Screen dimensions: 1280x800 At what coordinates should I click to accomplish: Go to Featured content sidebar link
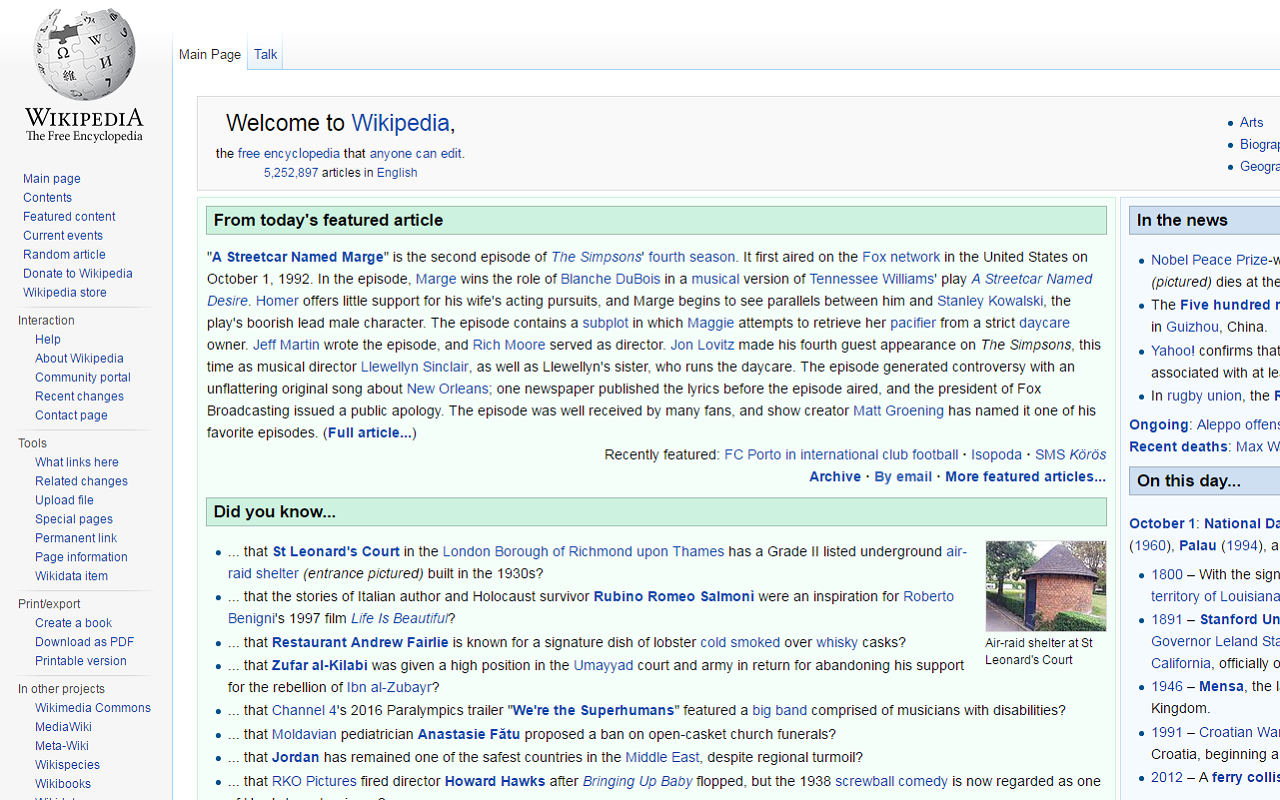[69, 217]
